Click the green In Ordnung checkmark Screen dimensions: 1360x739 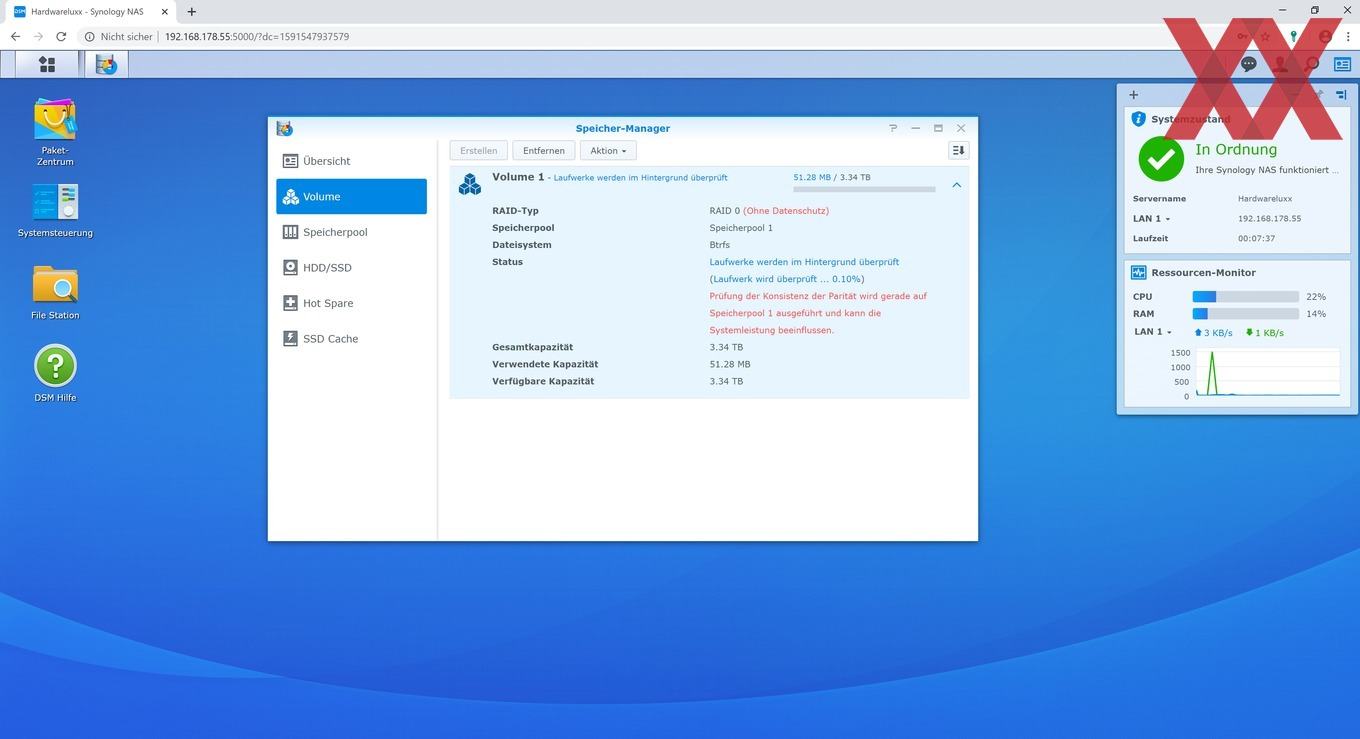tap(1161, 159)
